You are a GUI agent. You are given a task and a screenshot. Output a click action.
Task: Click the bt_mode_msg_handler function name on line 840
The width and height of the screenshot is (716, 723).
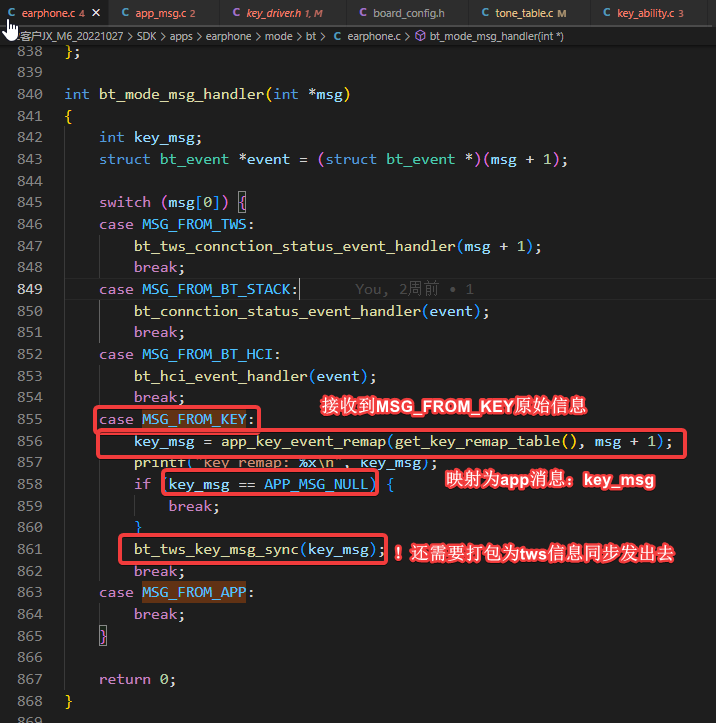coord(182,94)
